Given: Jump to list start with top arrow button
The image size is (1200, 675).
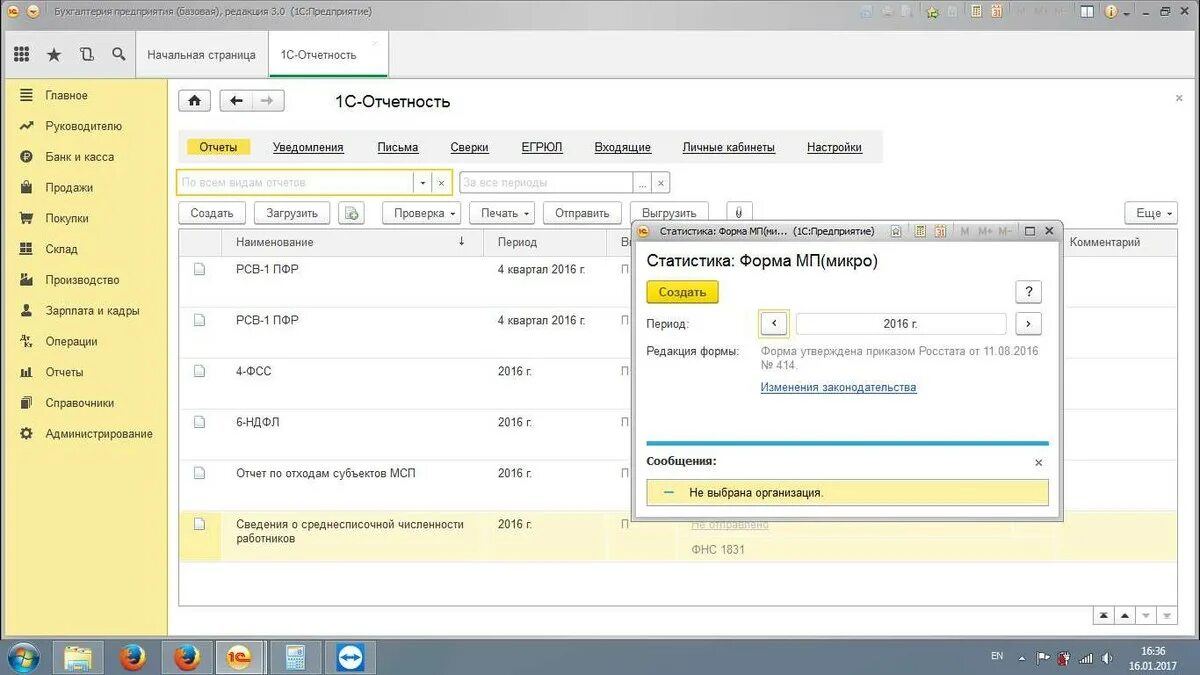Looking at the screenshot, I should click(x=1102, y=616).
